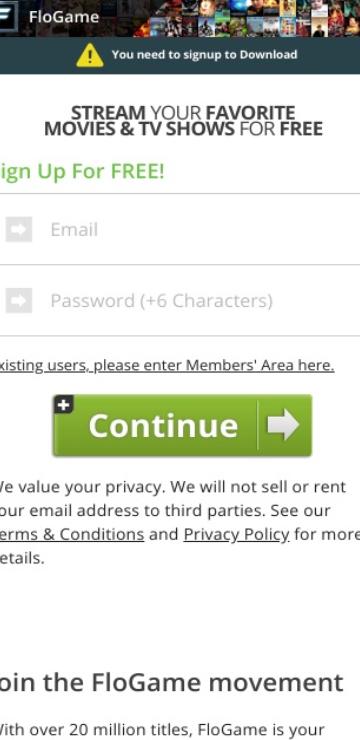
Task: Click the arrow icon beside Password
Action: point(19,300)
